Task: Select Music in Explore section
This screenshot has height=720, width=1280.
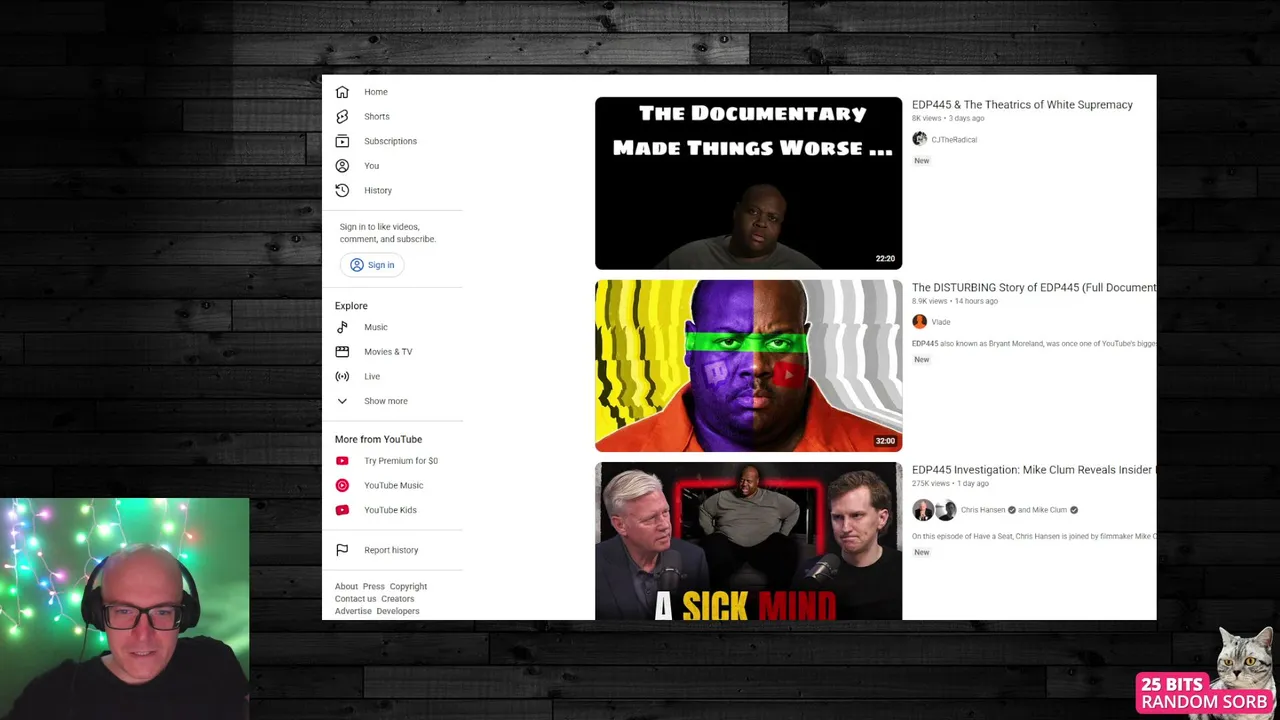Action: coord(376,327)
